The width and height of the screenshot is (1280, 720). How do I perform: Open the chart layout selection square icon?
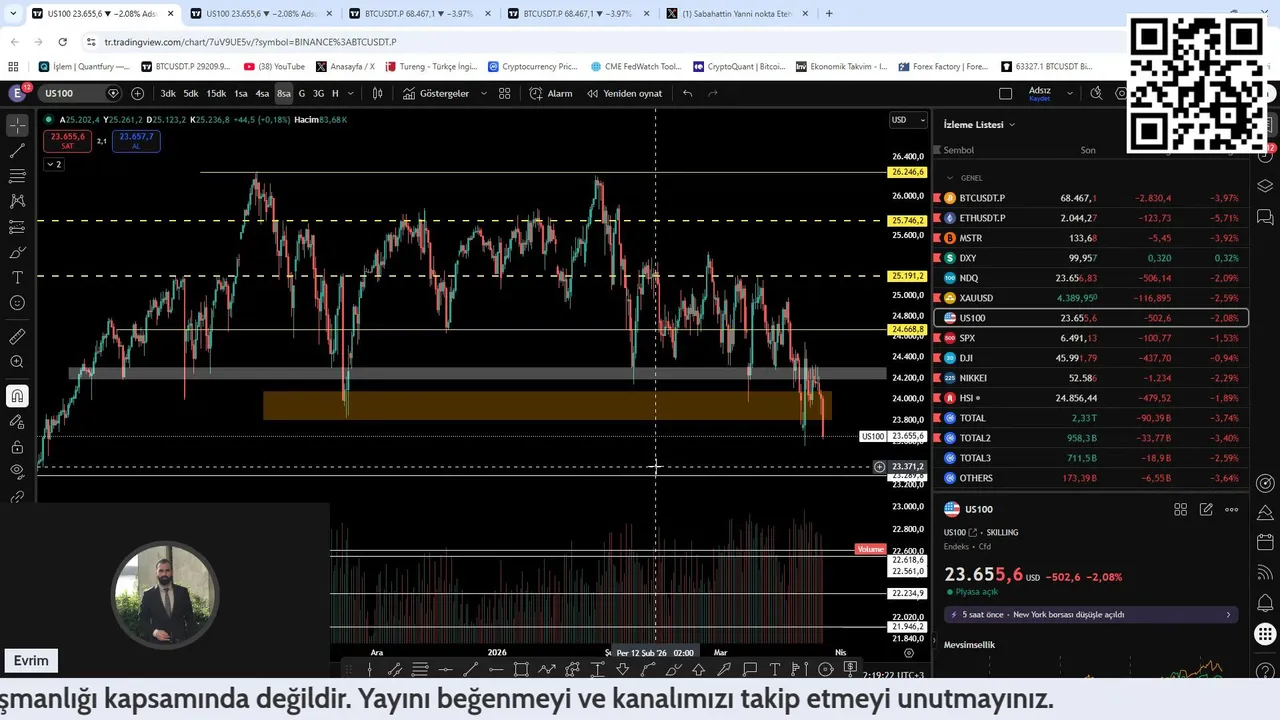pos(1006,93)
